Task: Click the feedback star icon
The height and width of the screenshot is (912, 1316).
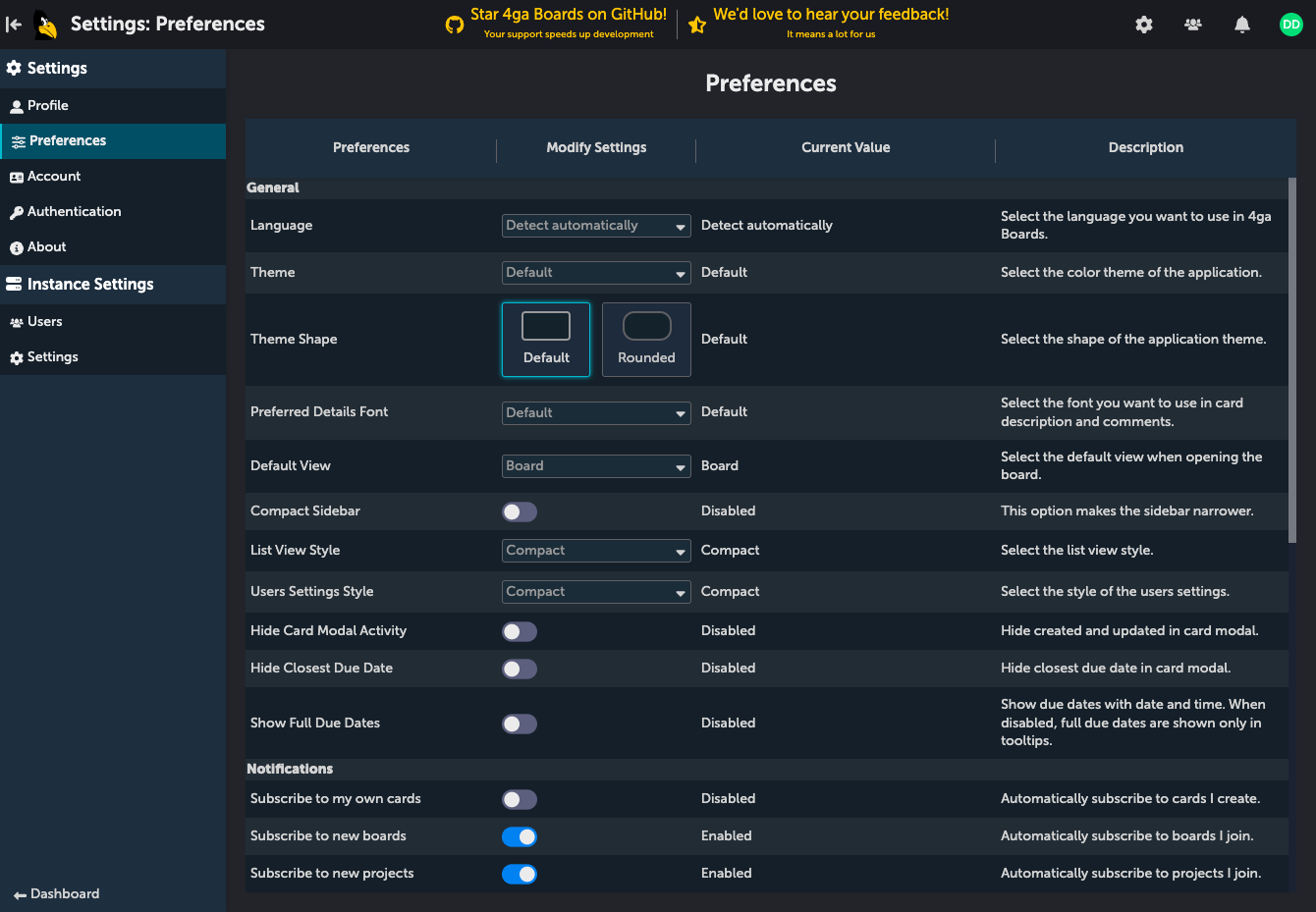Action: [697, 25]
